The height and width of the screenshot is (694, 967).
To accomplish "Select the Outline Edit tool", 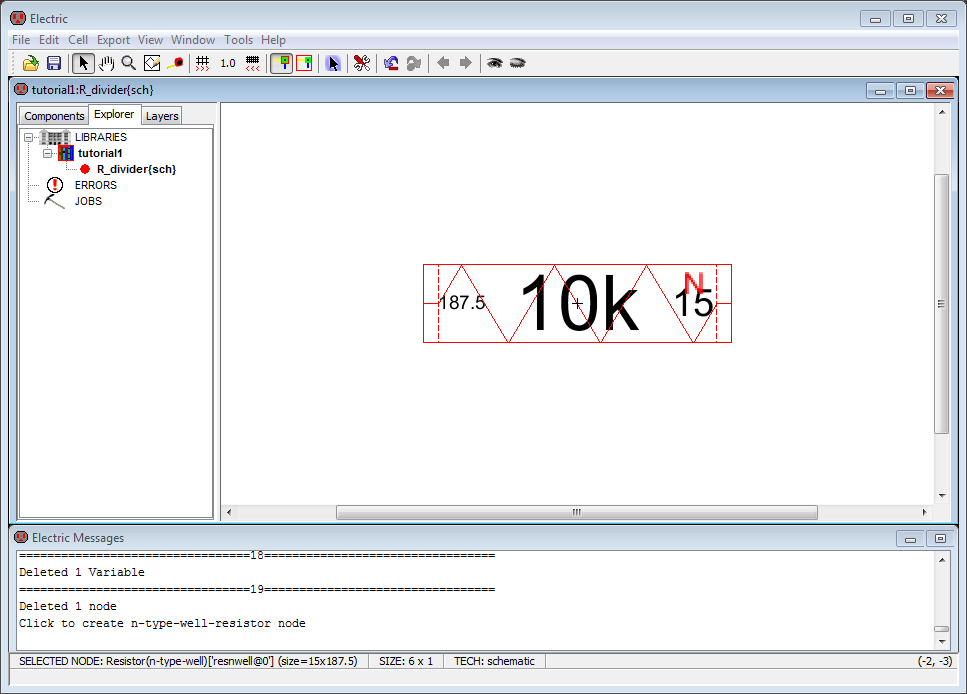I will (x=152, y=63).
